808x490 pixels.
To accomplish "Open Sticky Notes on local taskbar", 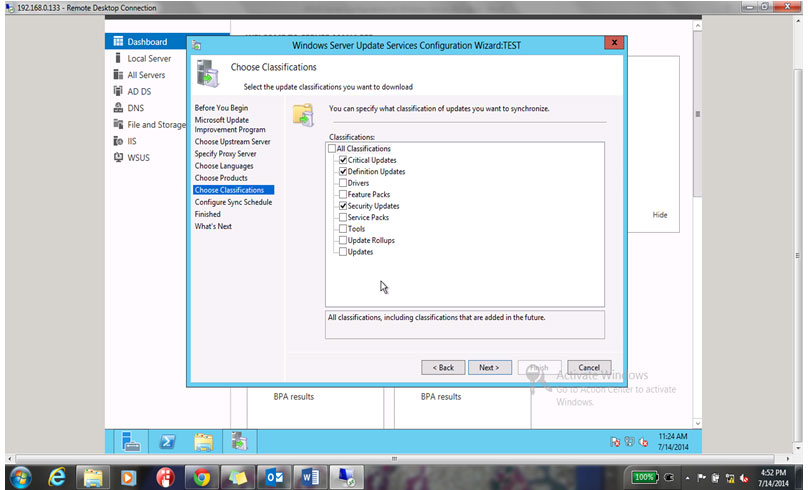I will 238,478.
